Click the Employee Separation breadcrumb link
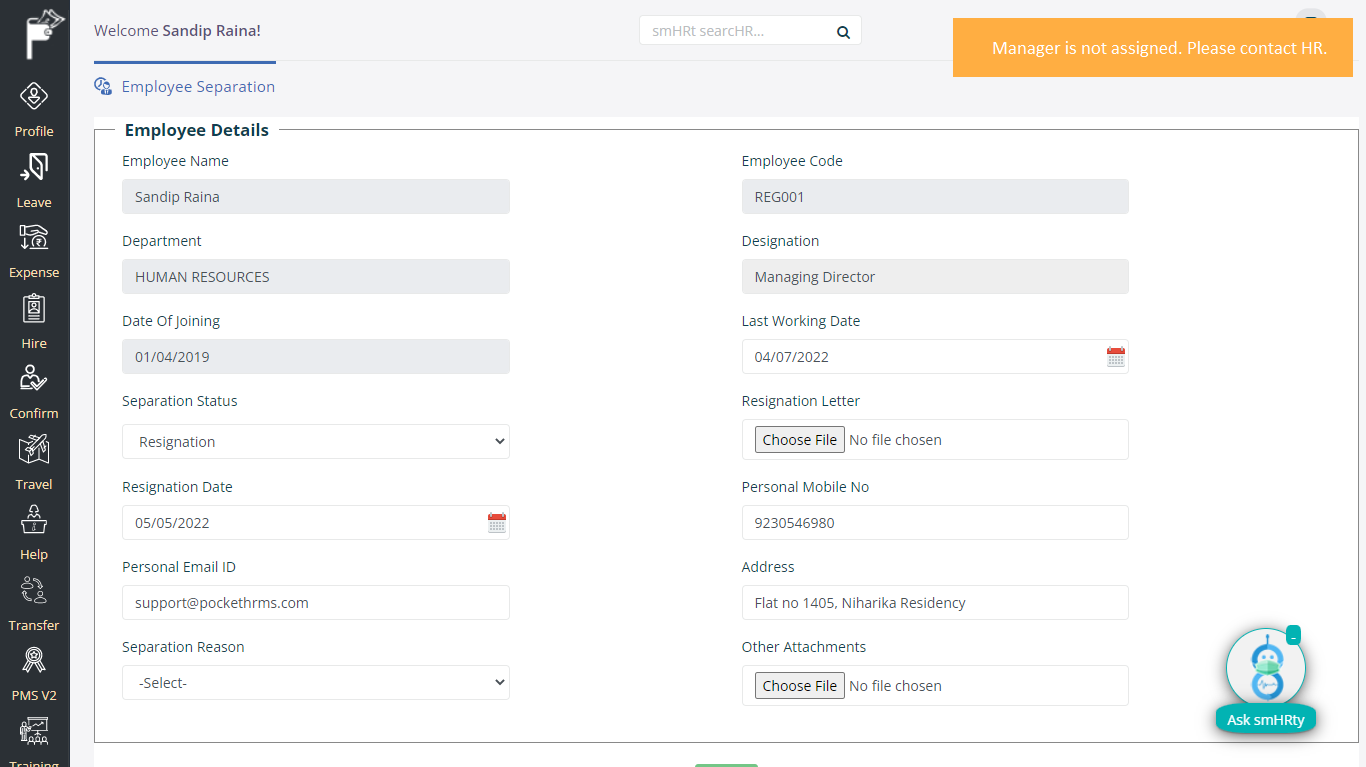This screenshot has width=1366, height=767. pyautogui.click(x=198, y=87)
